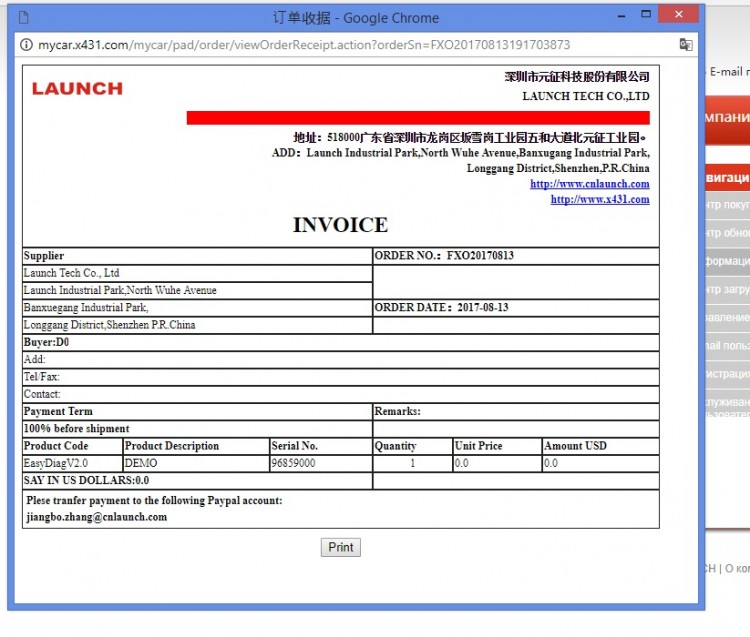Click the red banner bar under company name
750x637 pixels.
[x=417, y=118]
